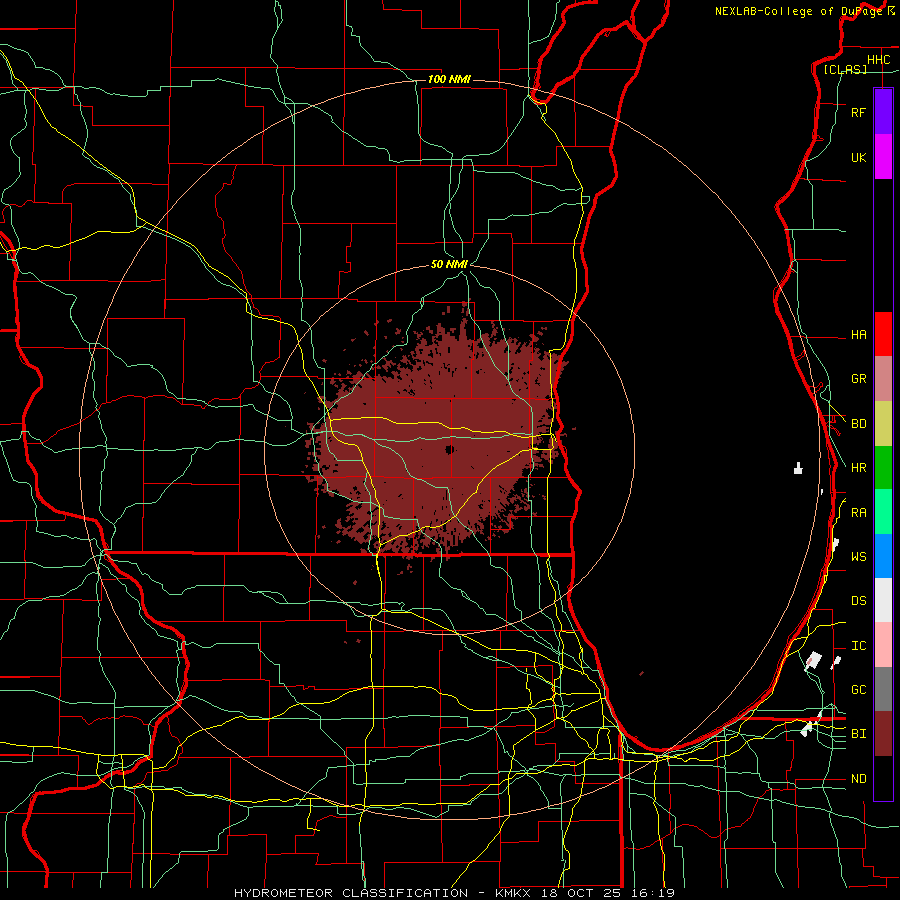The width and height of the screenshot is (900, 900).
Task: Click the BI legend label
Action: click(x=859, y=734)
